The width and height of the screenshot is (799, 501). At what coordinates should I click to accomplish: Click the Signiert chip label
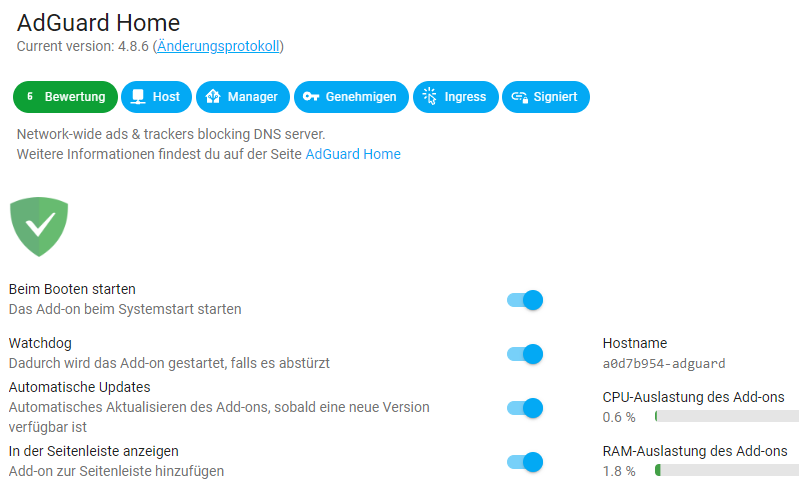point(555,97)
